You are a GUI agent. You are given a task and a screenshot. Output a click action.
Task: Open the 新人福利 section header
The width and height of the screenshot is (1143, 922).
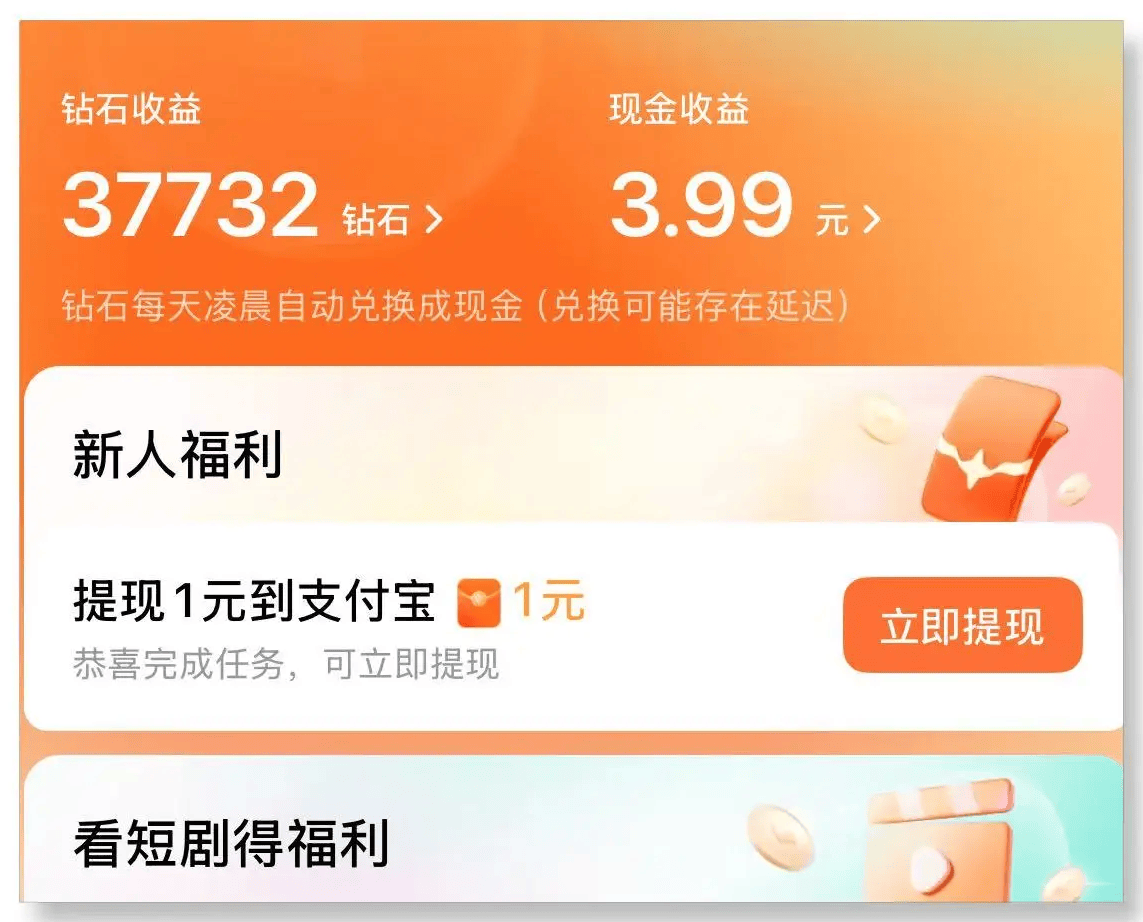[177, 455]
